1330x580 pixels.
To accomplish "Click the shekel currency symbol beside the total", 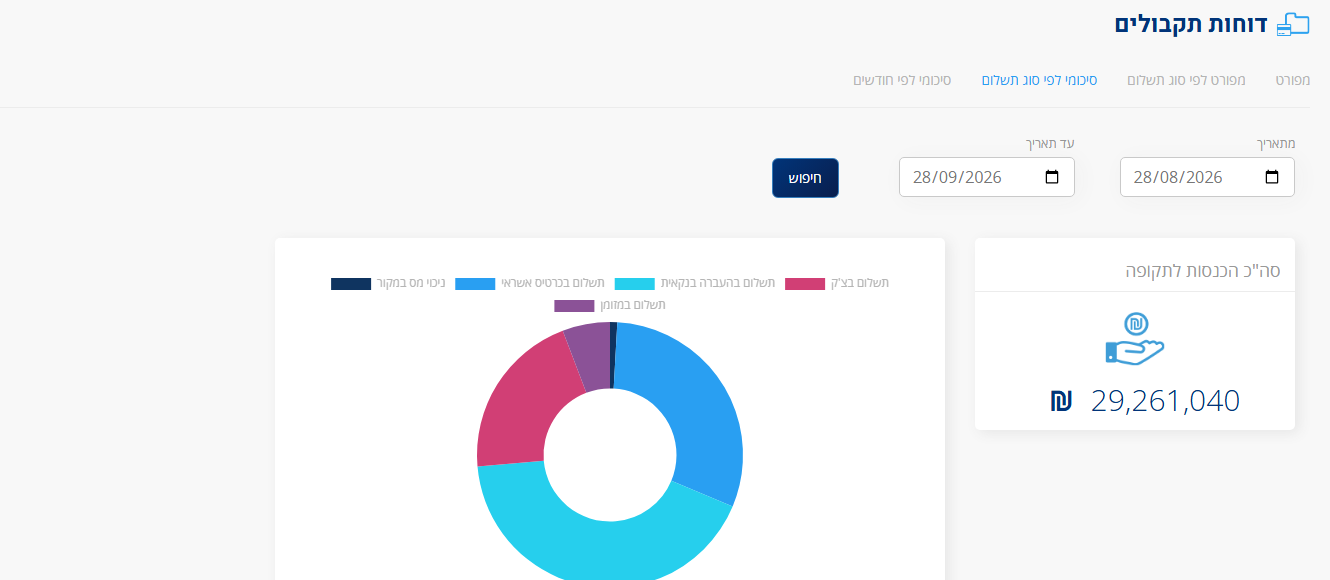I will pyautogui.click(x=1061, y=401).
